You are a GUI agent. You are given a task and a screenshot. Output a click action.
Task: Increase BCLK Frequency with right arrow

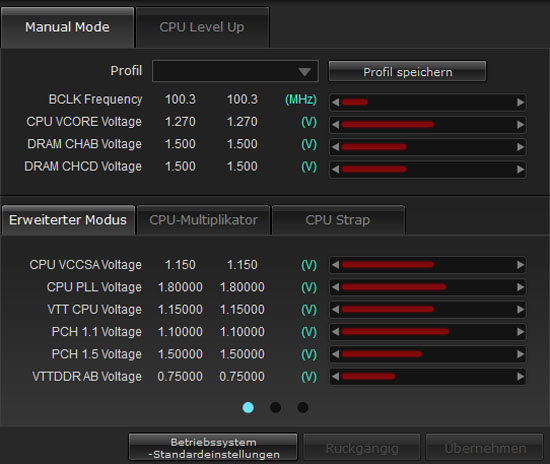[x=521, y=102]
